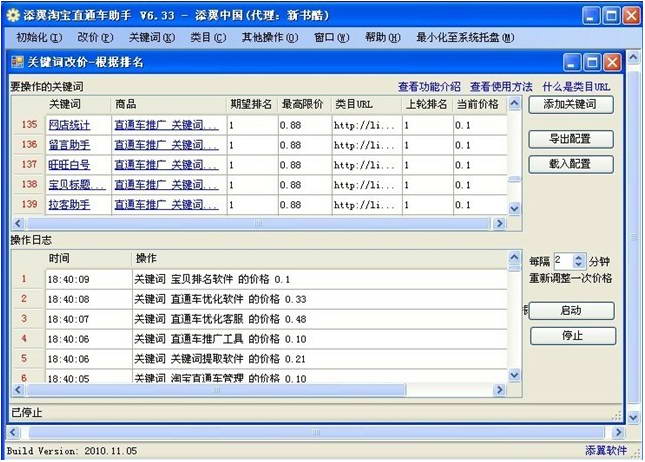This screenshot has height=462, width=645.
Task: Click outer window vertical scrollbar down arrow
Action: point(633,418)
